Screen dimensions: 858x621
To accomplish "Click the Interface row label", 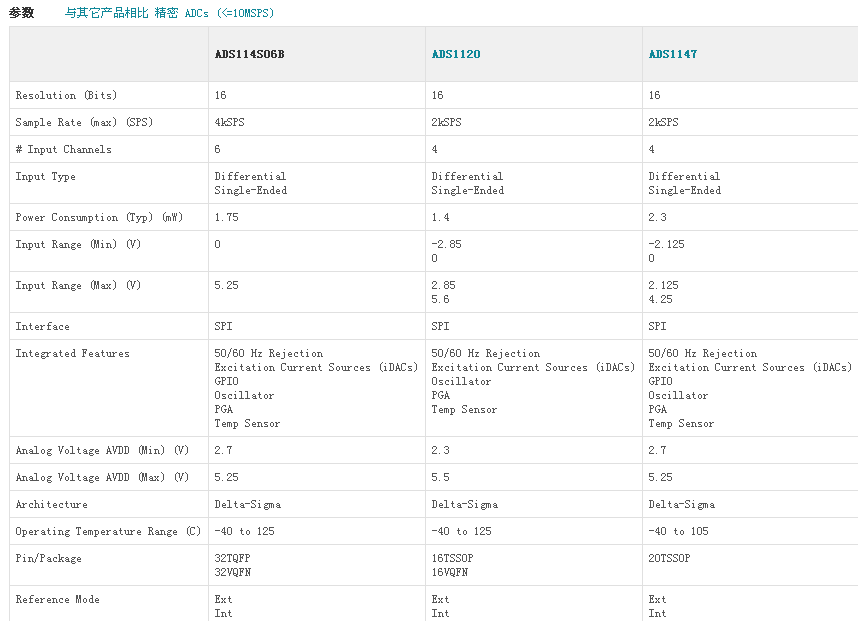I will click(x=42, y=326).
